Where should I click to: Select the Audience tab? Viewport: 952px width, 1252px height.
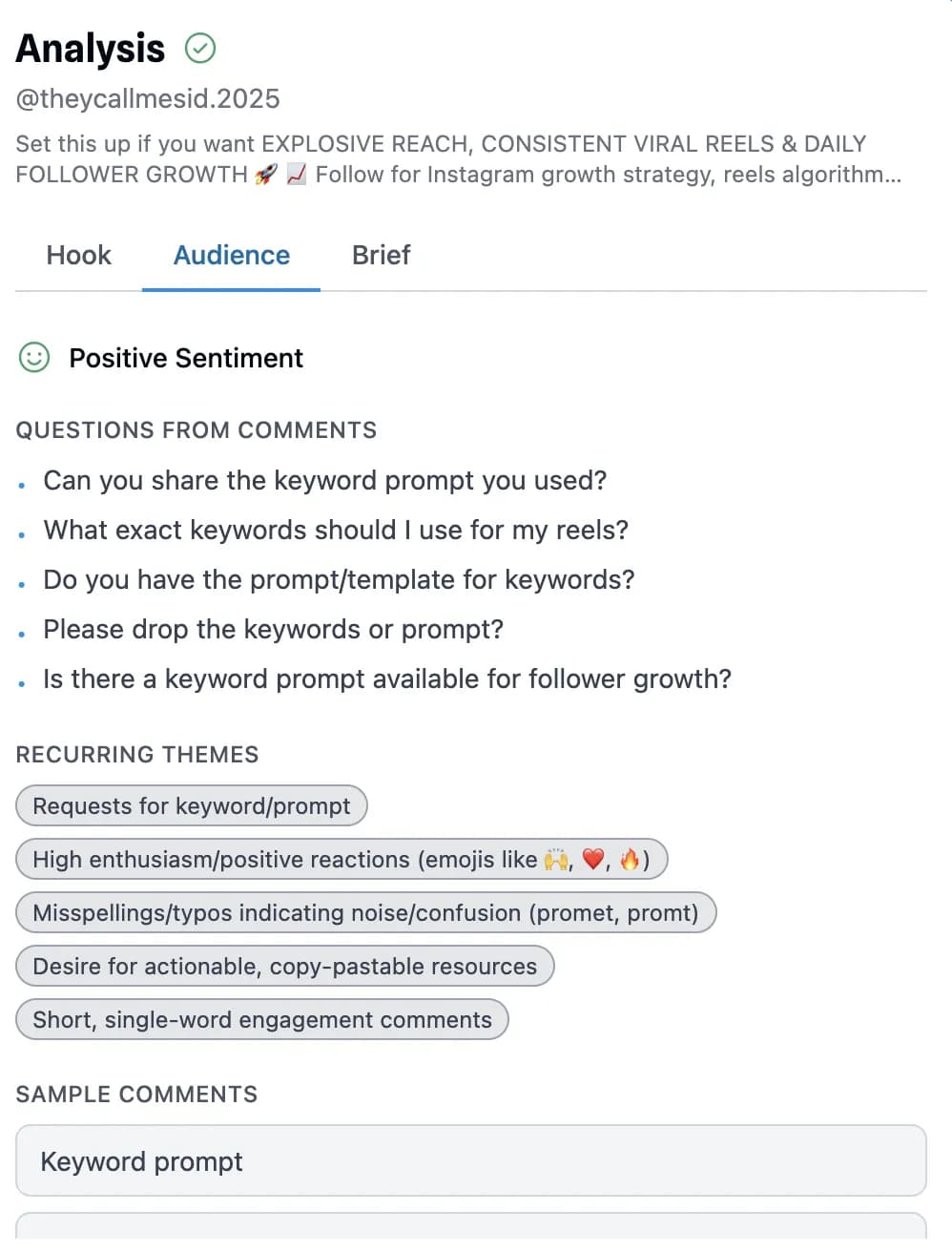point(232,256)
